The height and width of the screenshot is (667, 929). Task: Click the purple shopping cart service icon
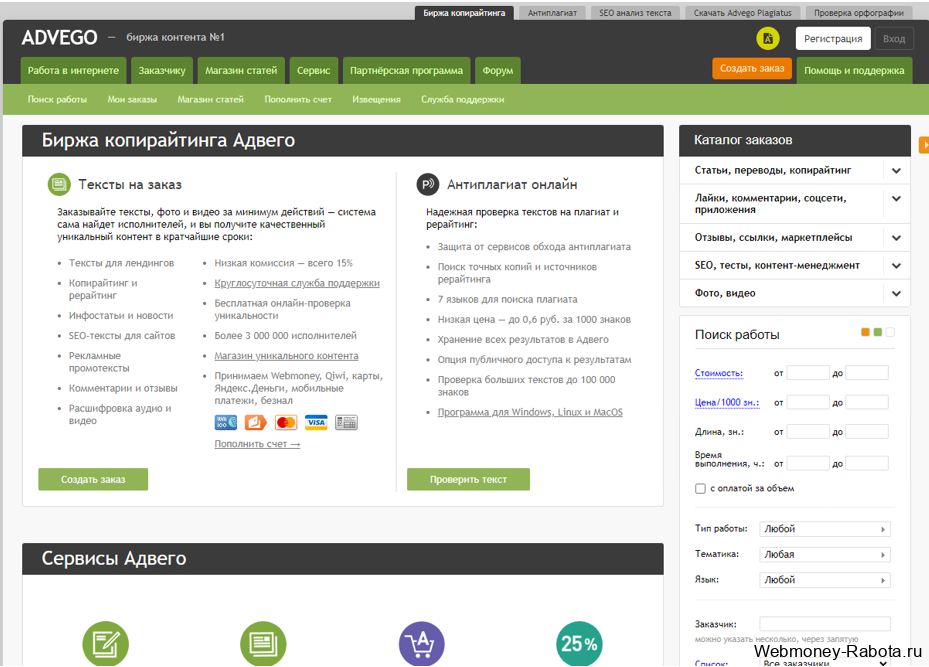pyautogui.click(x=421, y=643)
